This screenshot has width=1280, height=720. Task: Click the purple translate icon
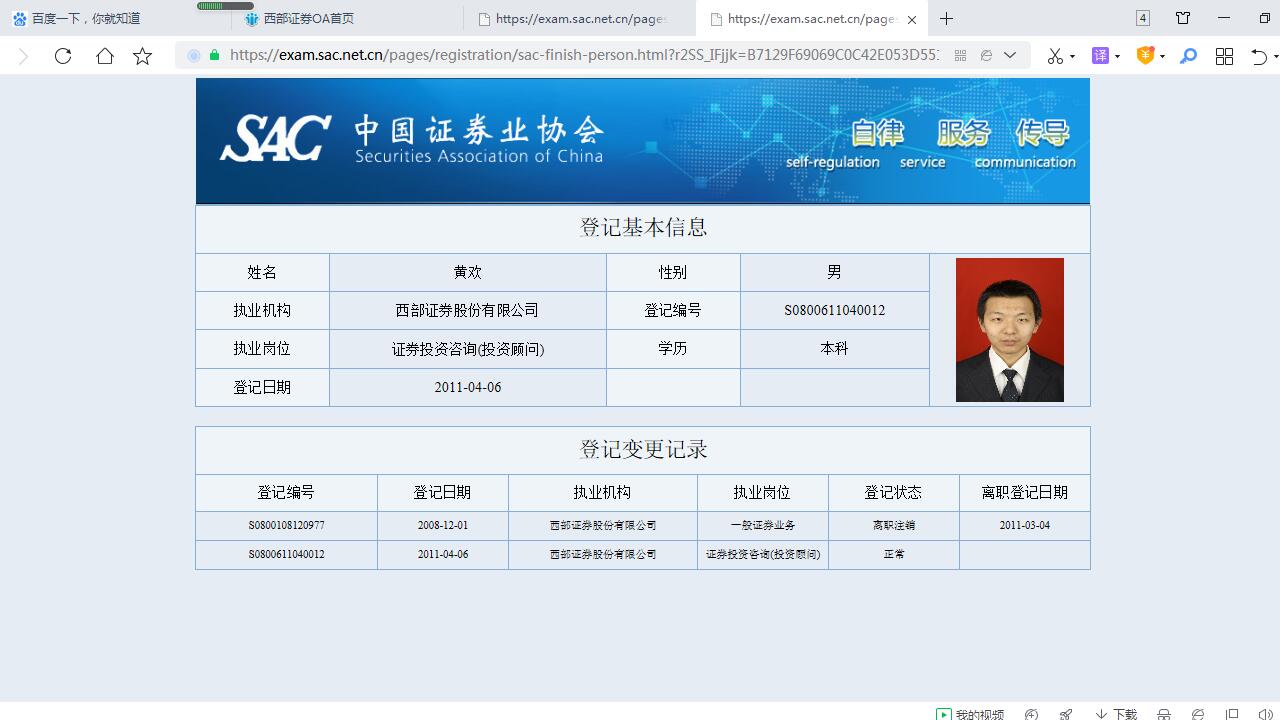coord(1100,56)
